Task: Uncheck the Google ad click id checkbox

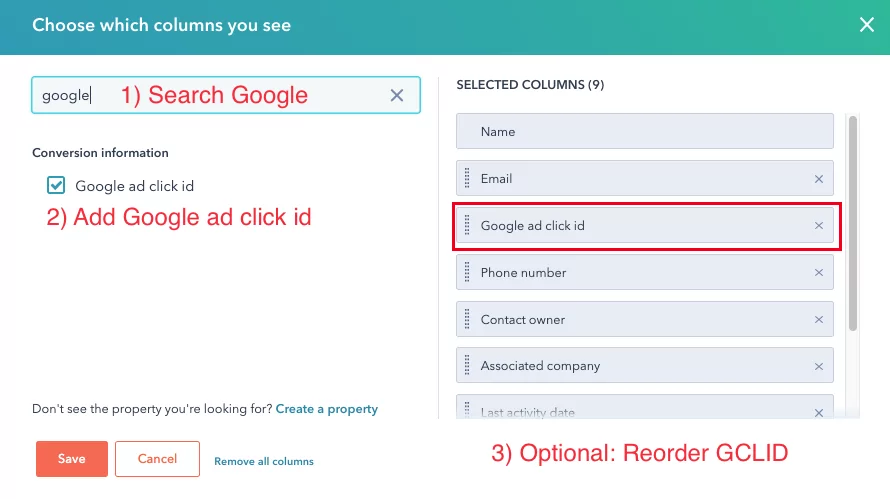Action: click(x=56, y=185)
